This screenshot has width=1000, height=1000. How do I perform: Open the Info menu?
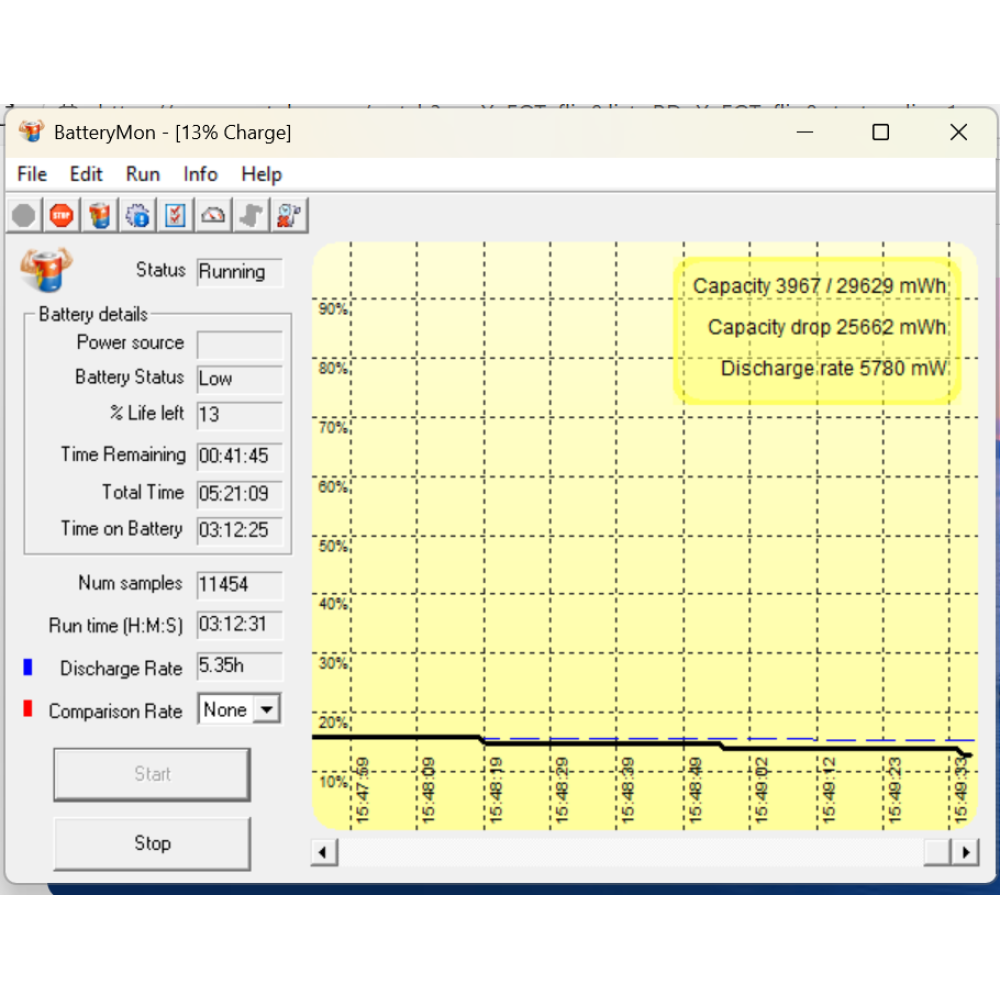point(200,174)
